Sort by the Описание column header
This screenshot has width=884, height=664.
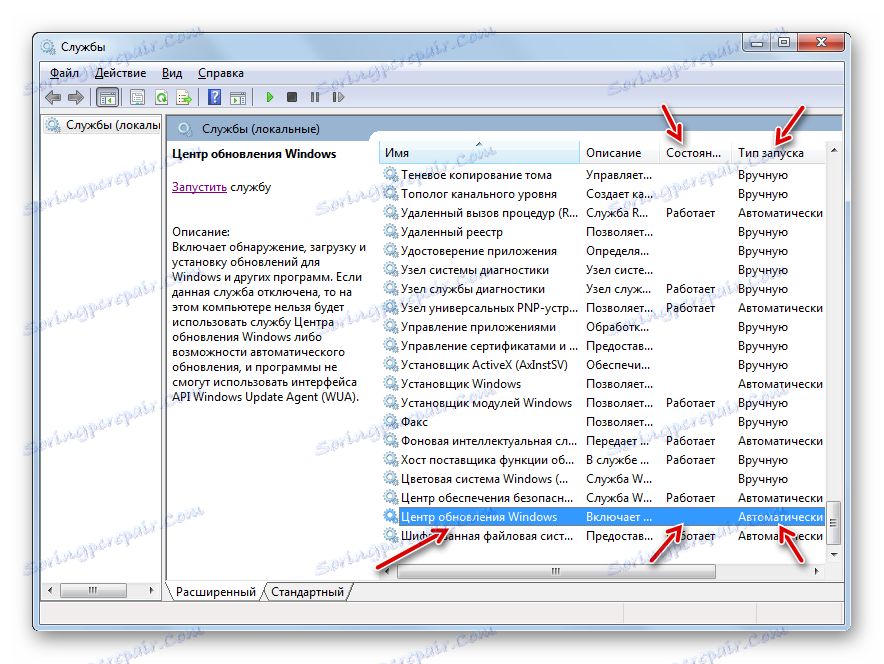click(x=619, y=153)
